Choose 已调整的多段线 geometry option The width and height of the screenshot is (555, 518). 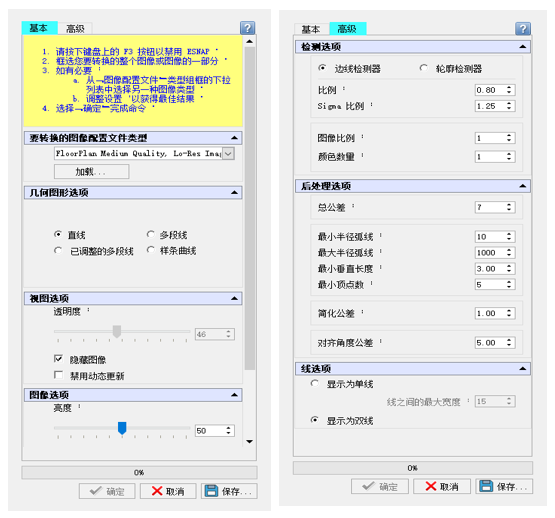click(58, 251)
